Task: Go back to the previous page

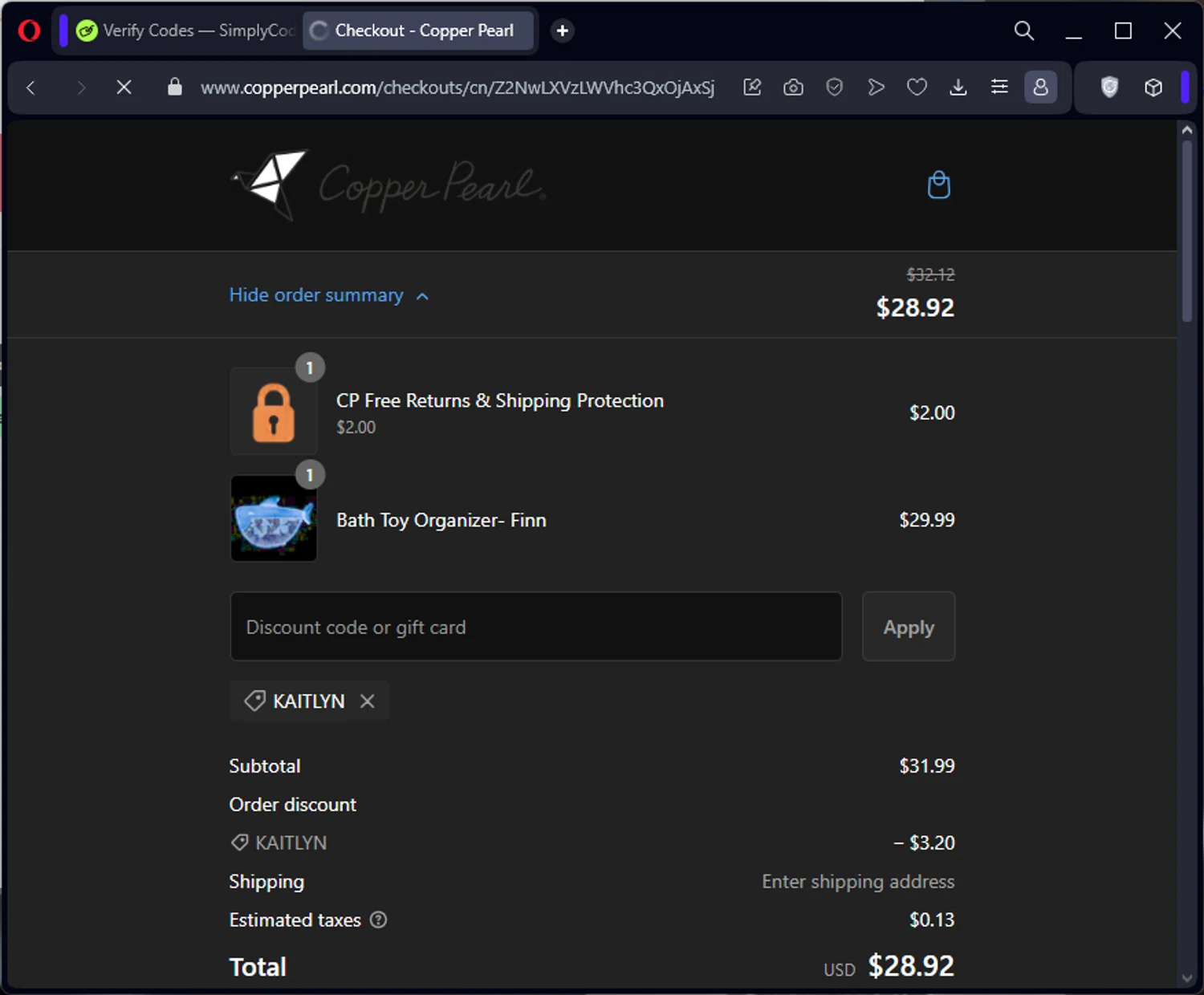Action: (x=31, y=87)
